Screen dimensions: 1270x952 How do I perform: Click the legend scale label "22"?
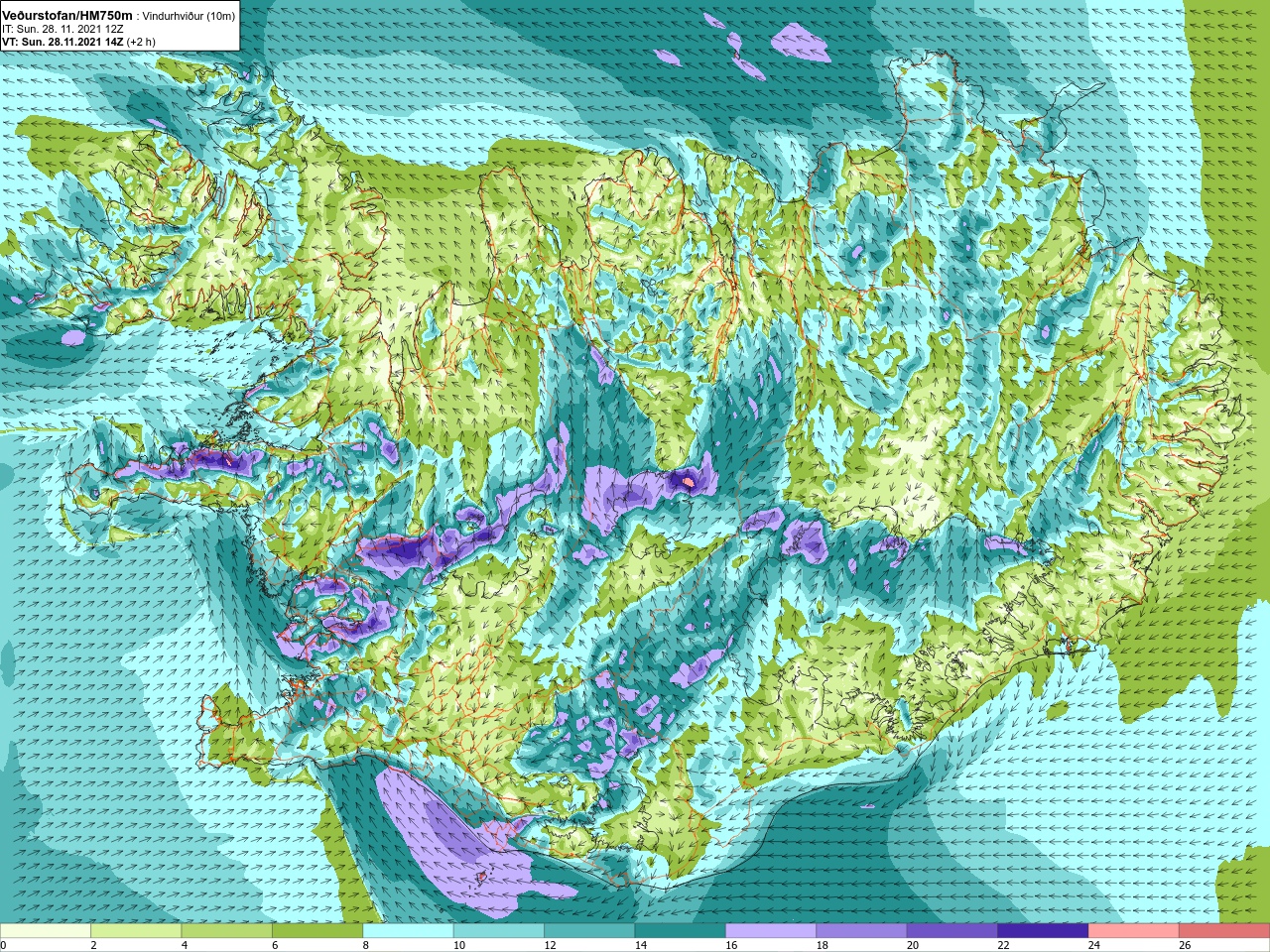pyautogui.click(x=1003, y=945)
